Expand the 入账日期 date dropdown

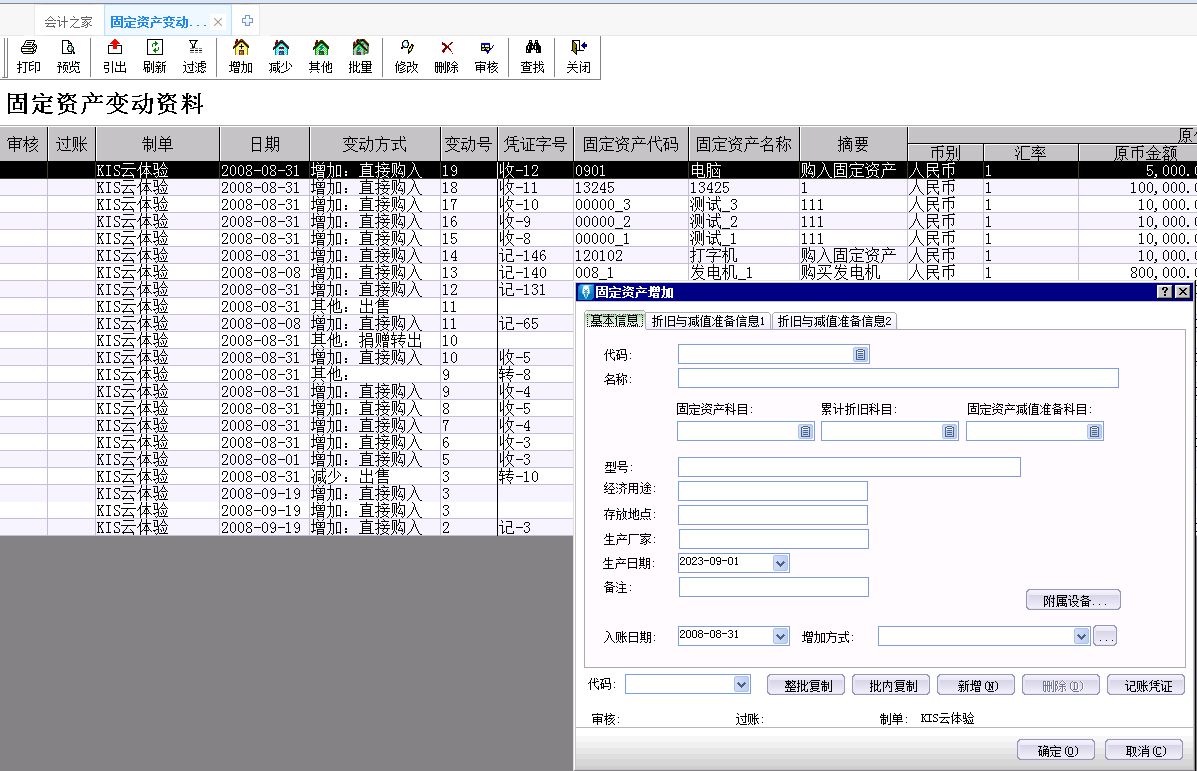point(779,636)
